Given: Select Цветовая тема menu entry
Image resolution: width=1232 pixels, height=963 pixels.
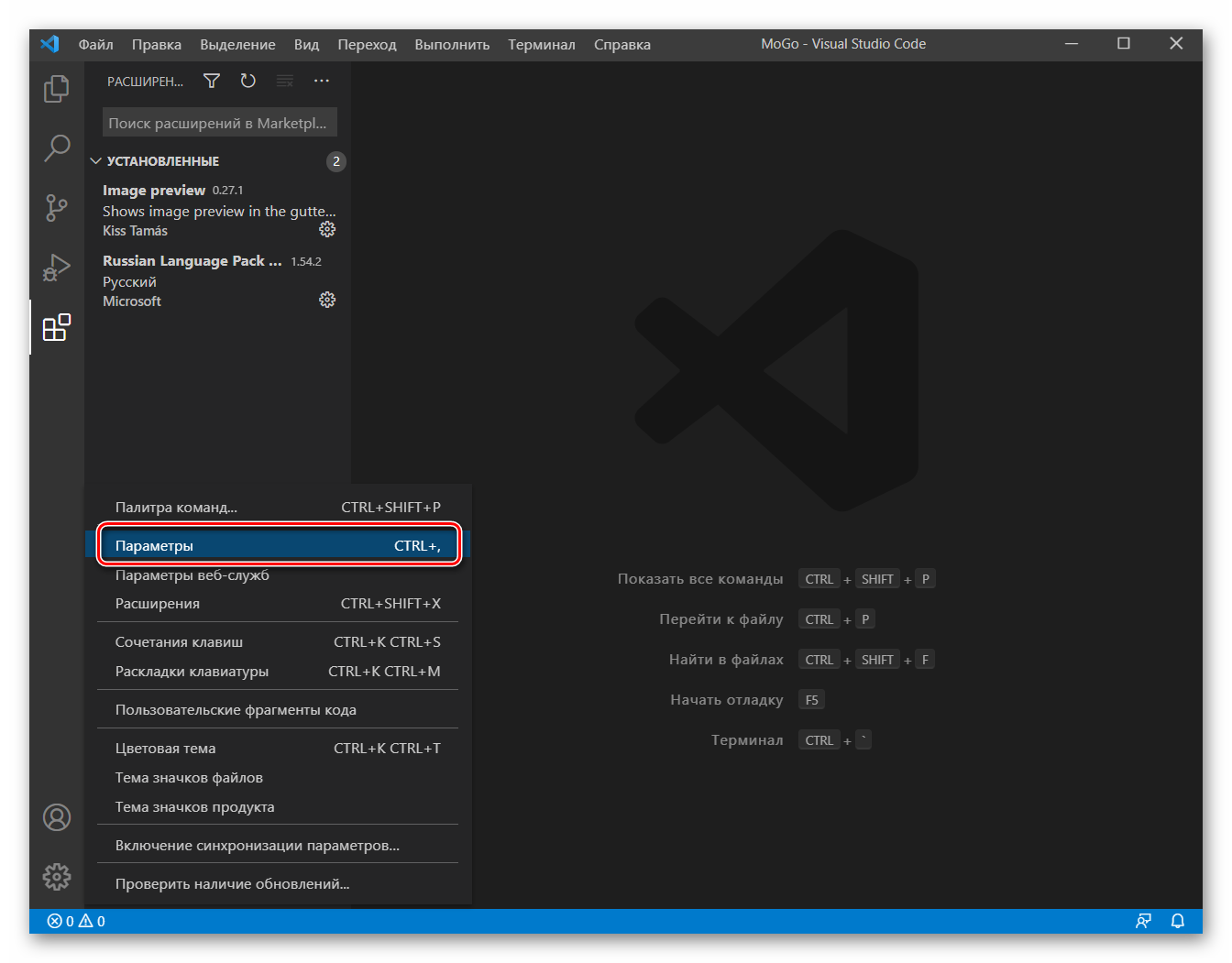Looking at the screenshot, I should (x=278, y=748).
